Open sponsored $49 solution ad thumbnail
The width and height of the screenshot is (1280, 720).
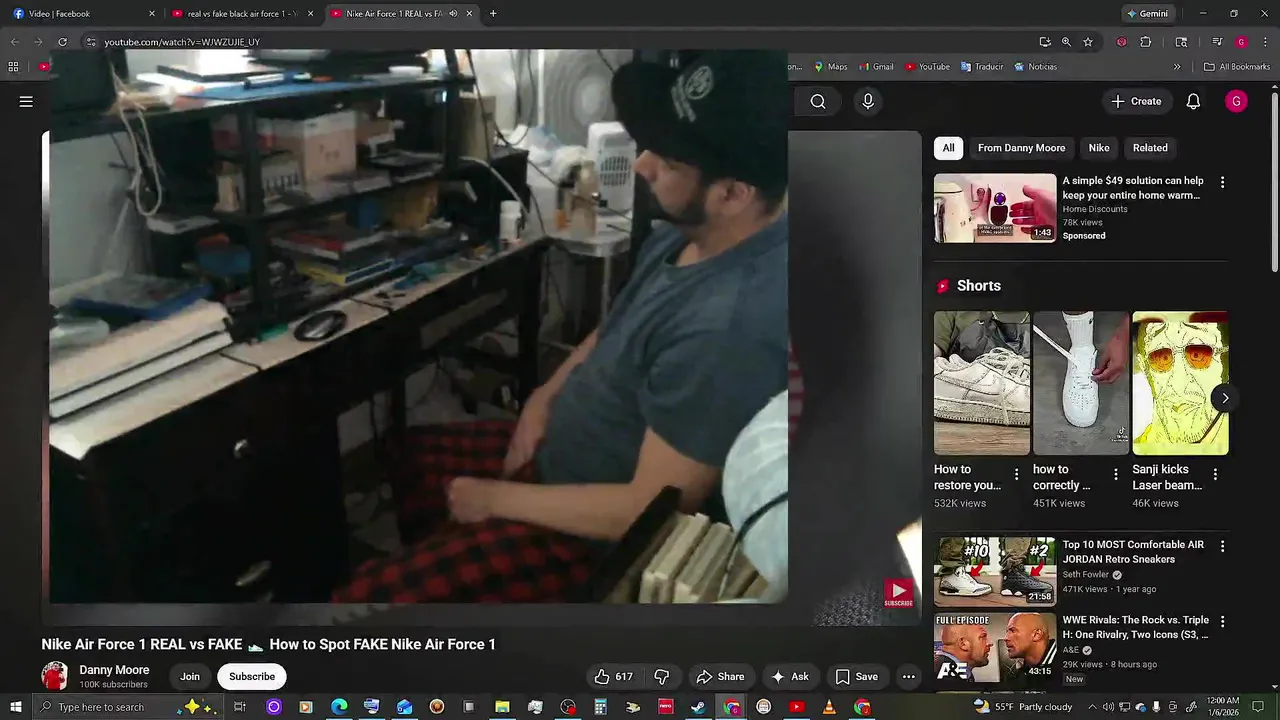[x=995, y=208]
